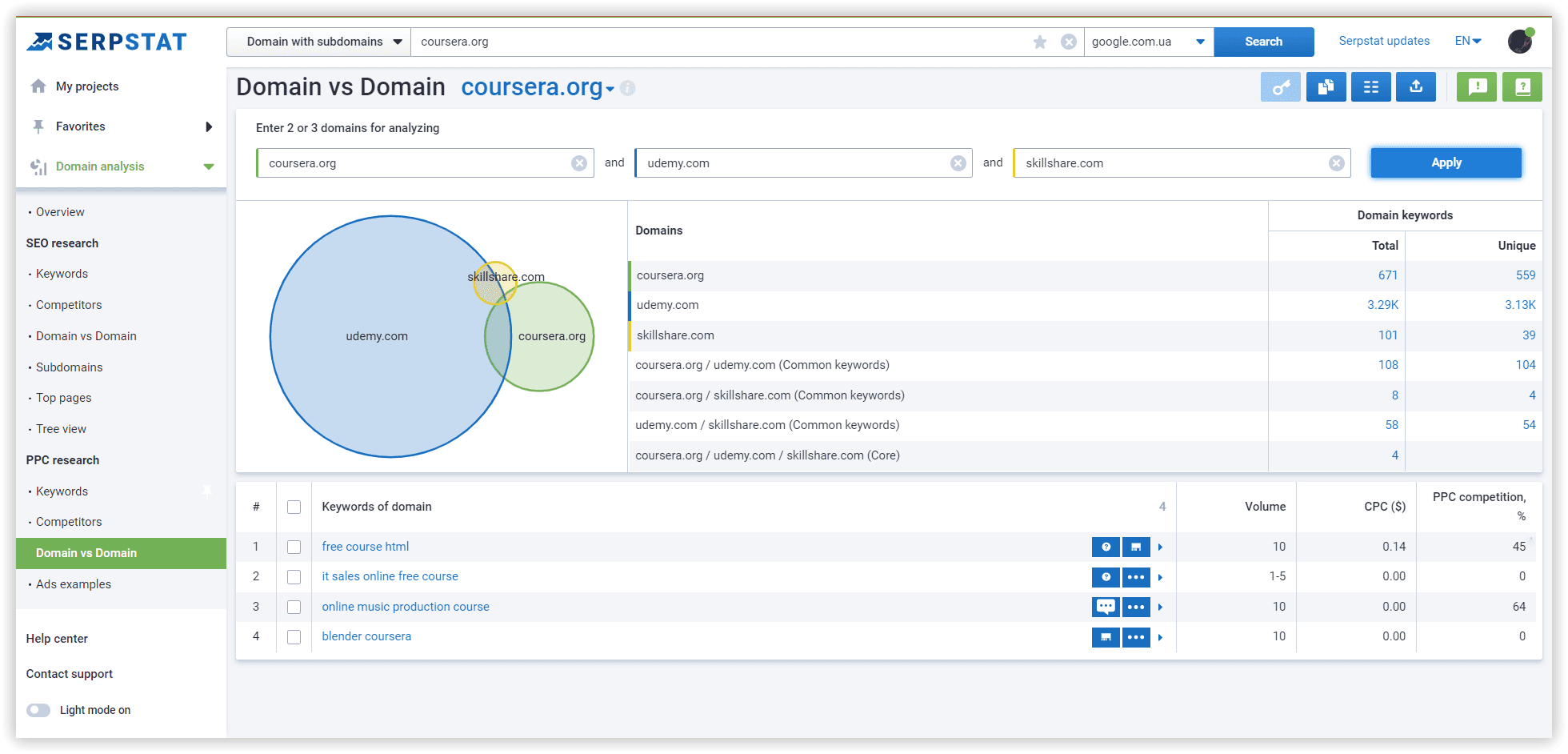This screenshot has height=754, width=1568.
Task: Click three-dots icon for blender coursera
Action: [1136, 637]
